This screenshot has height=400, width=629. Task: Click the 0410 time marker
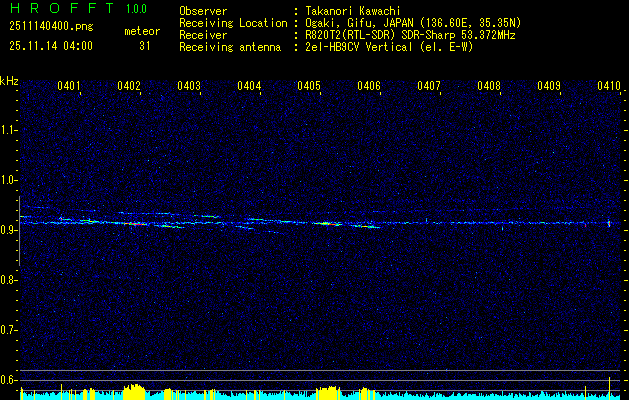609,87
